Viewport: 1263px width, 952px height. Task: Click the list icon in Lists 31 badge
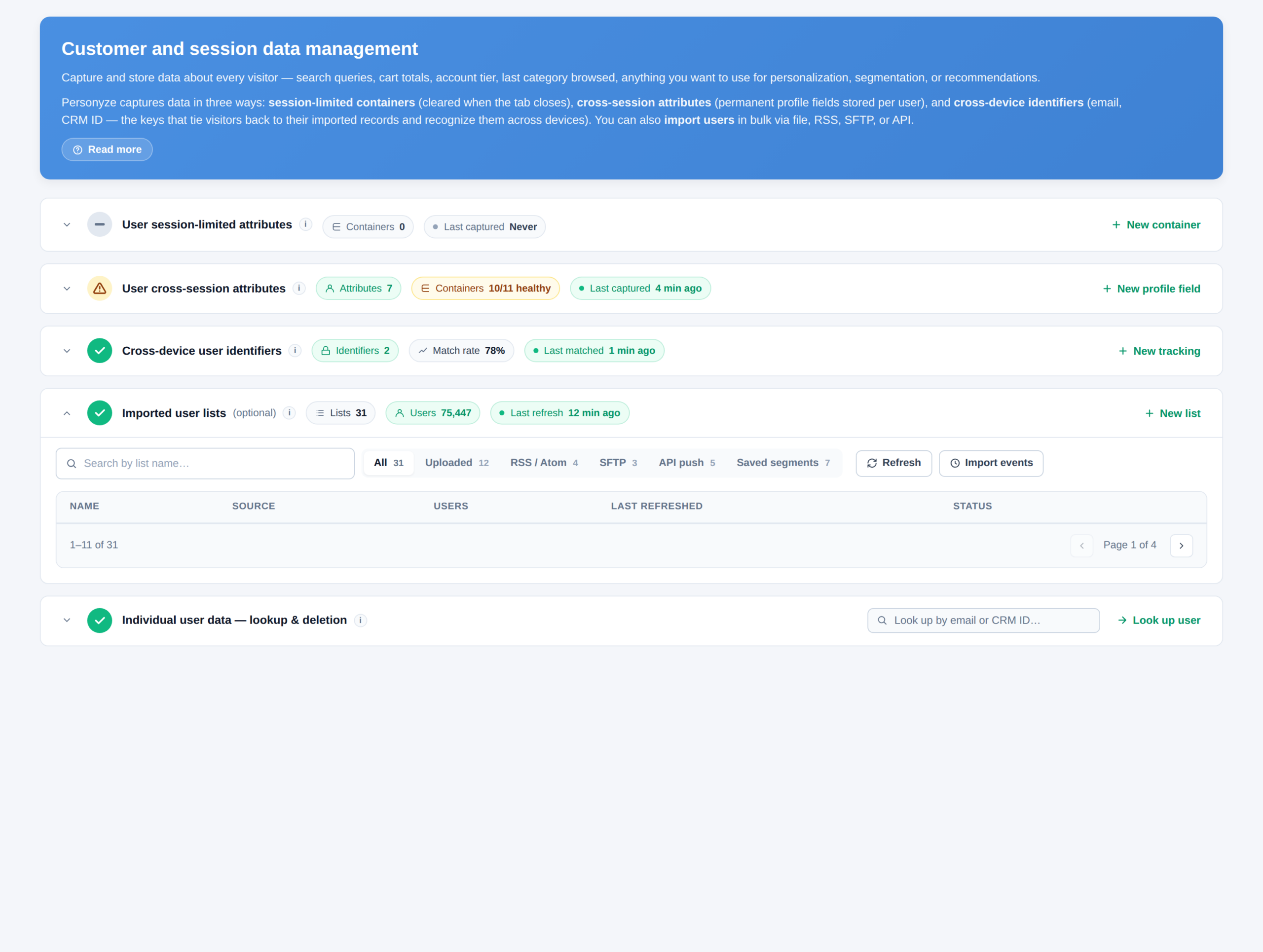point(320,413)
